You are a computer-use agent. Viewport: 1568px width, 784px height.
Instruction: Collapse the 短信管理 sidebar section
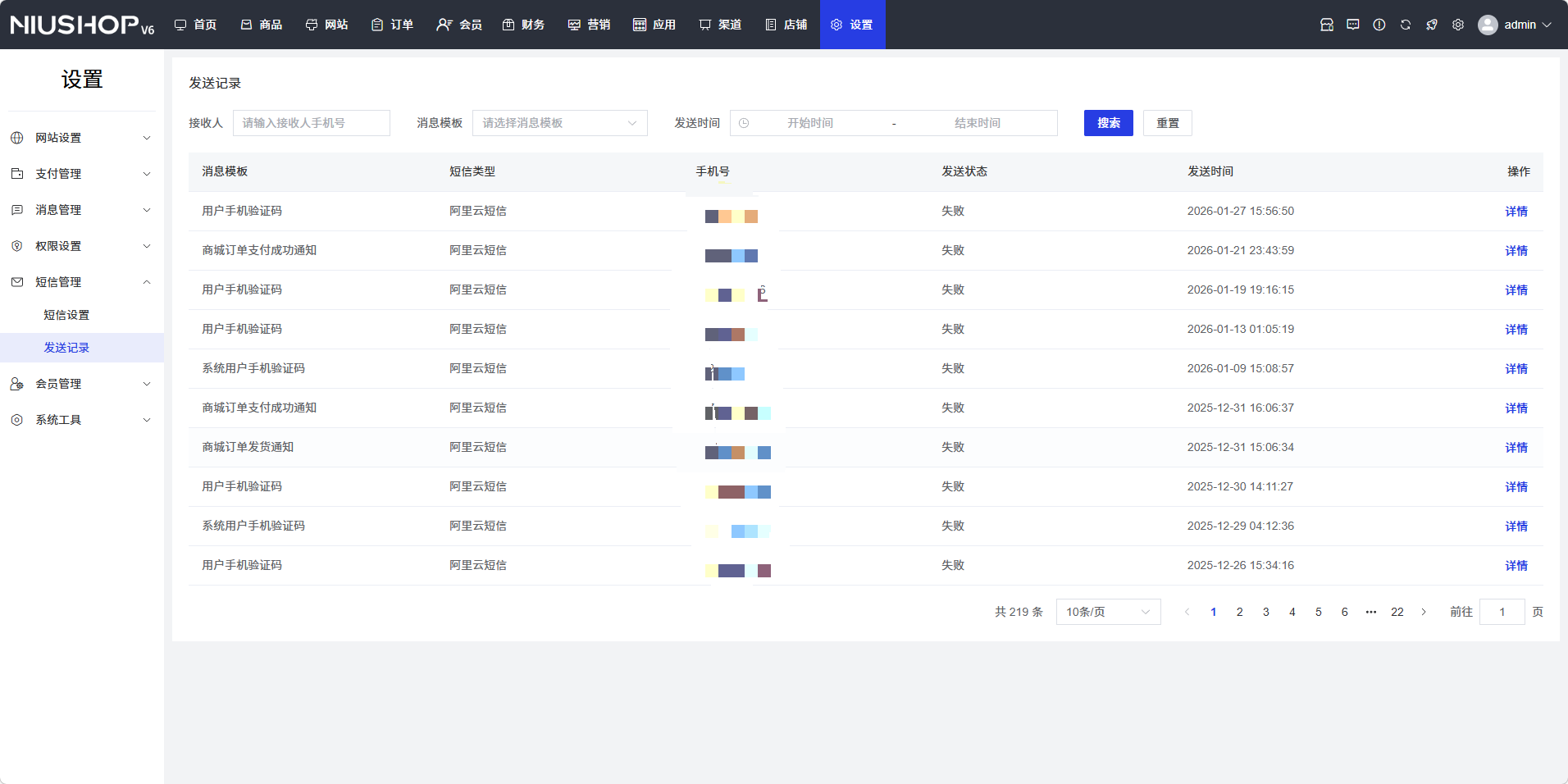82,282
